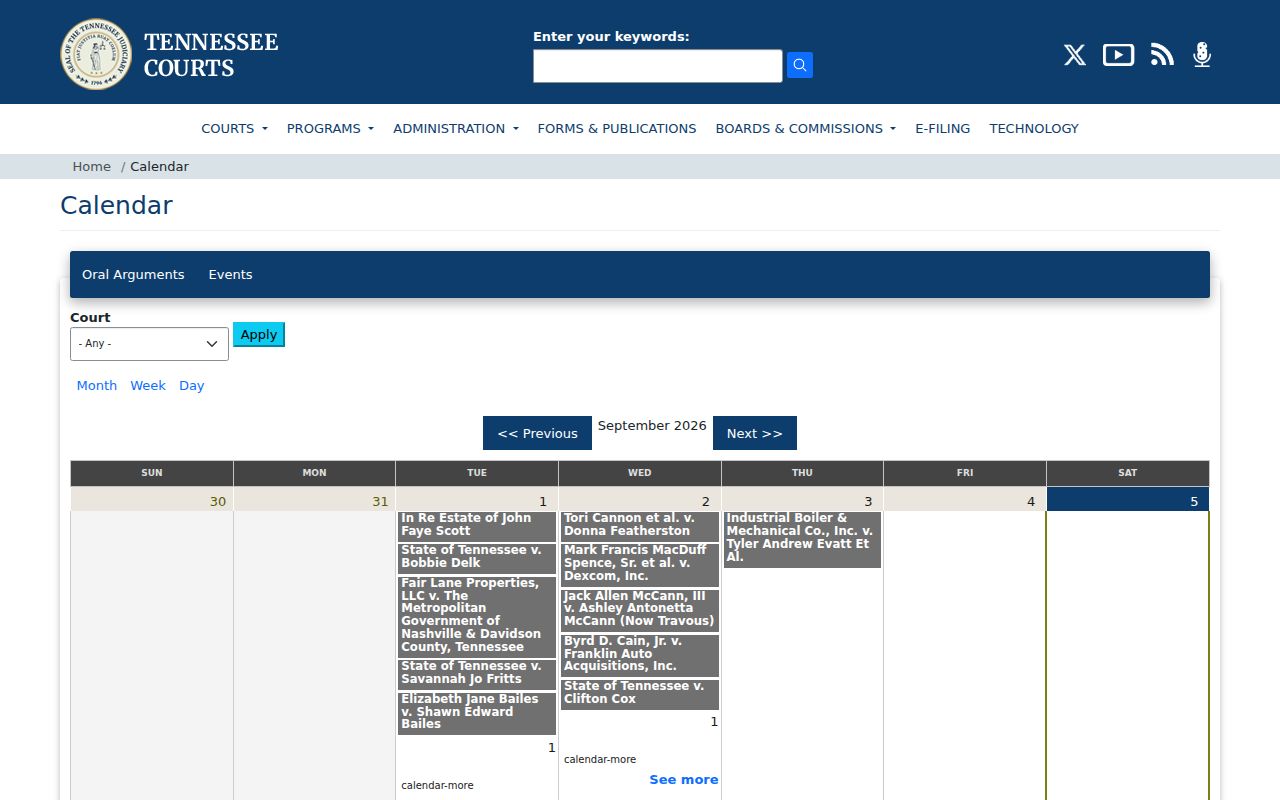Go to the previous month
Screen dimensions: 1280x800
coord(537,433)
